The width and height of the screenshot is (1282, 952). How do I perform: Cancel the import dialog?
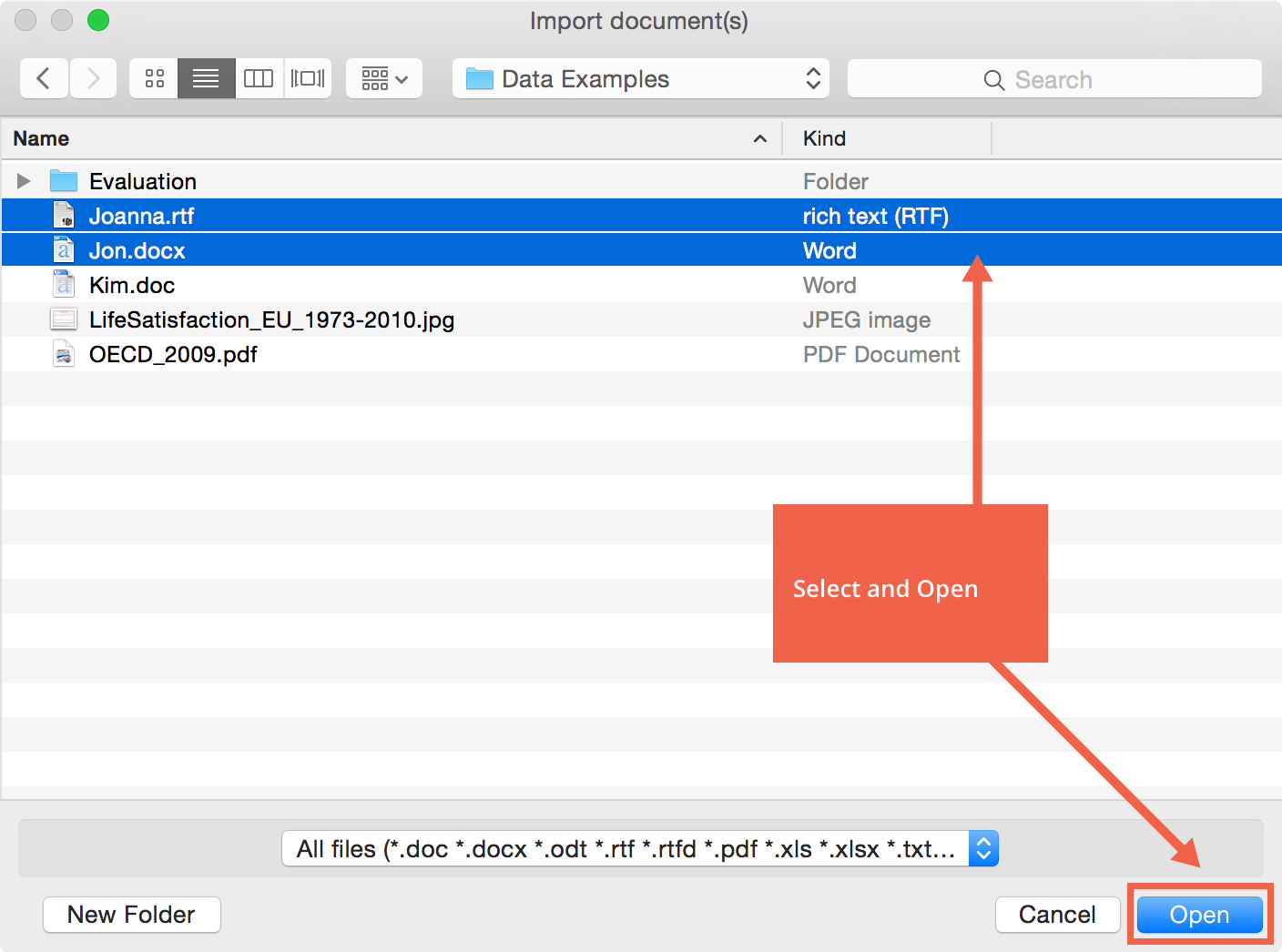pos(1057,915)
